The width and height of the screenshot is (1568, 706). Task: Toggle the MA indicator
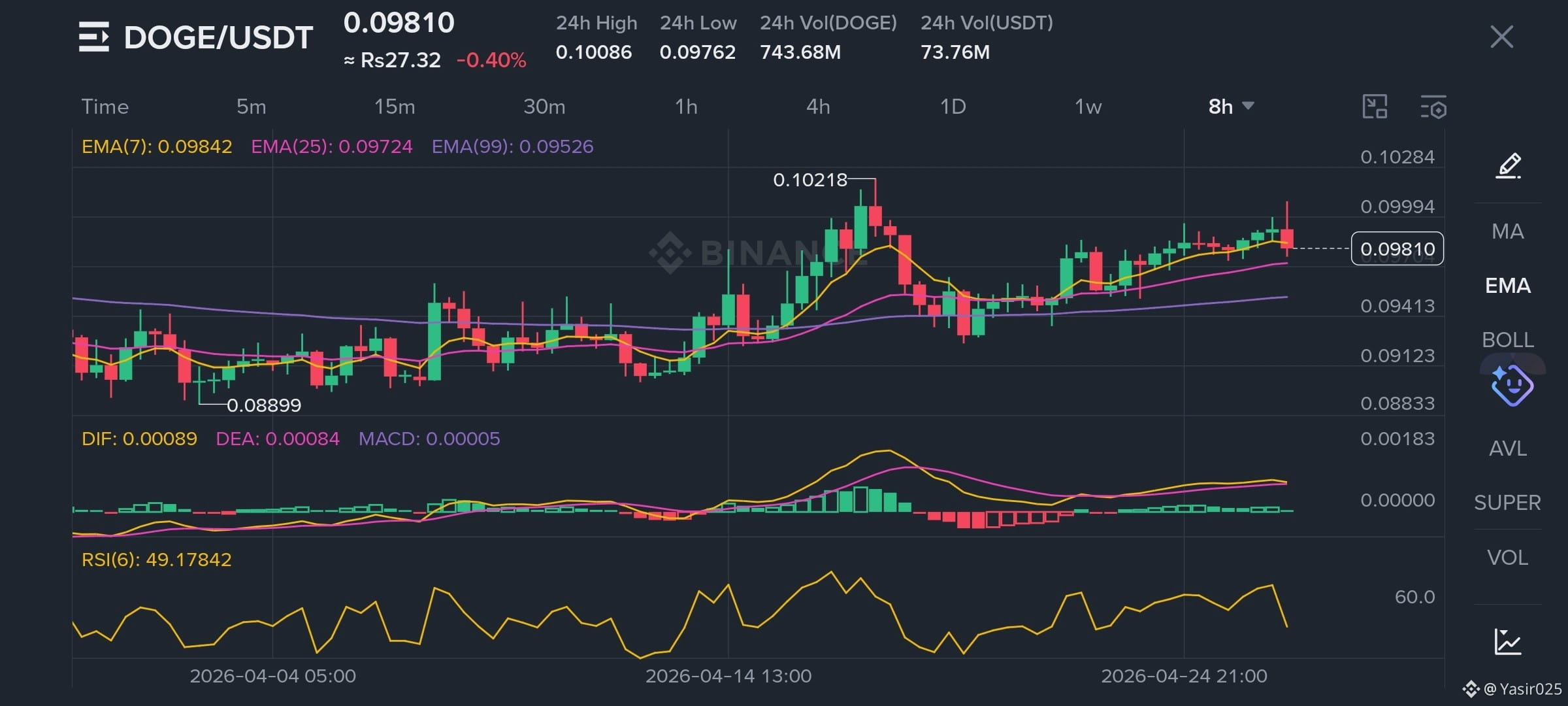(x=1508, y=231)
